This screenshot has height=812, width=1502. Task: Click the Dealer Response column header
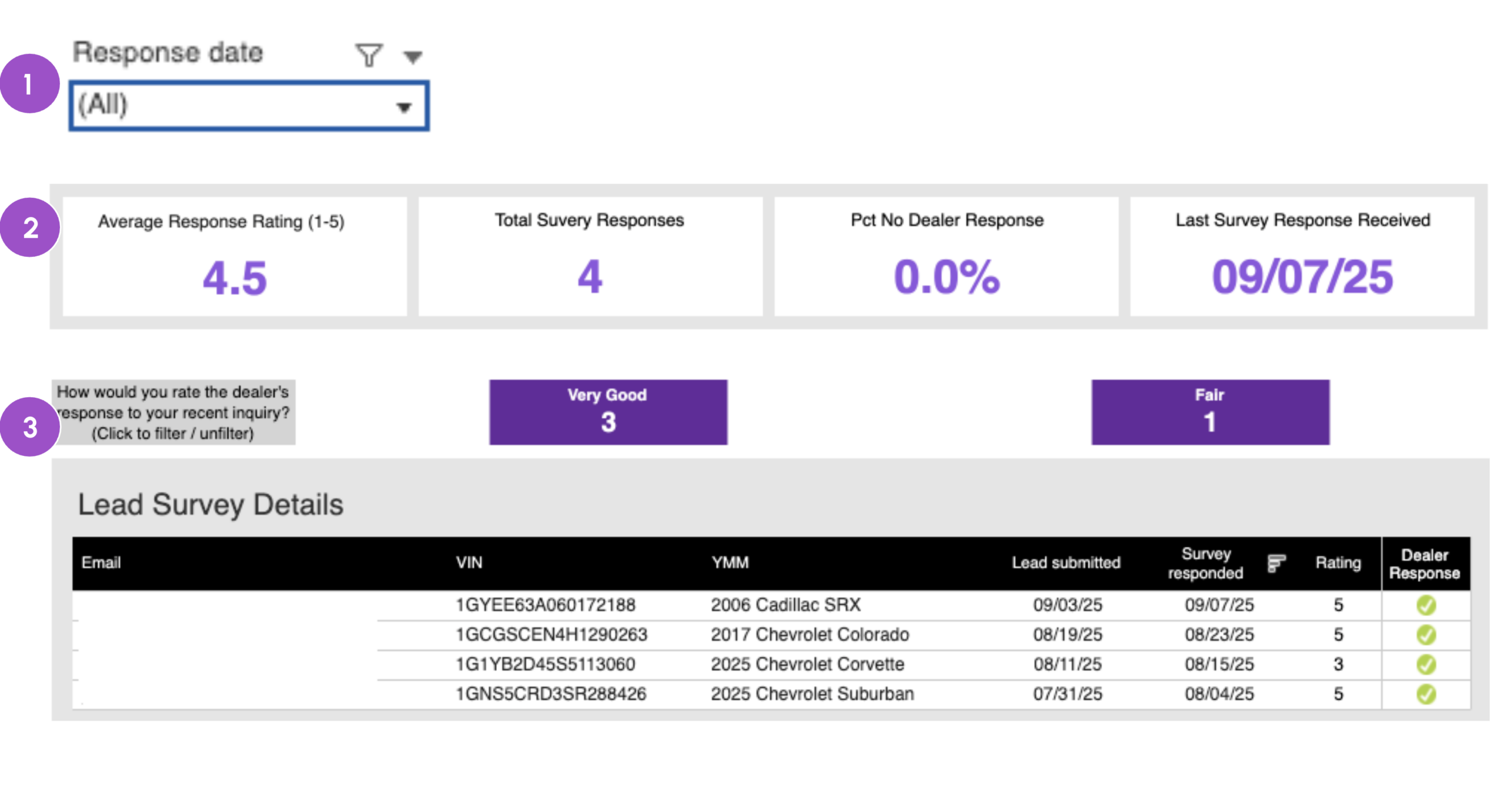pos(1425,564)
